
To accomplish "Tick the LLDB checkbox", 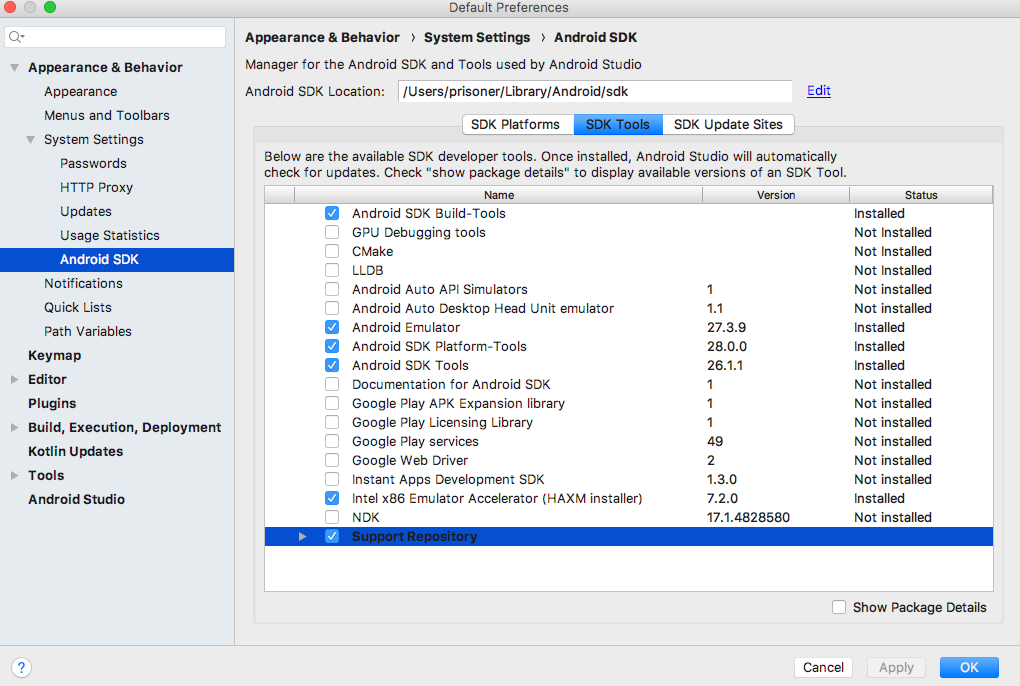I will [332, 270].
